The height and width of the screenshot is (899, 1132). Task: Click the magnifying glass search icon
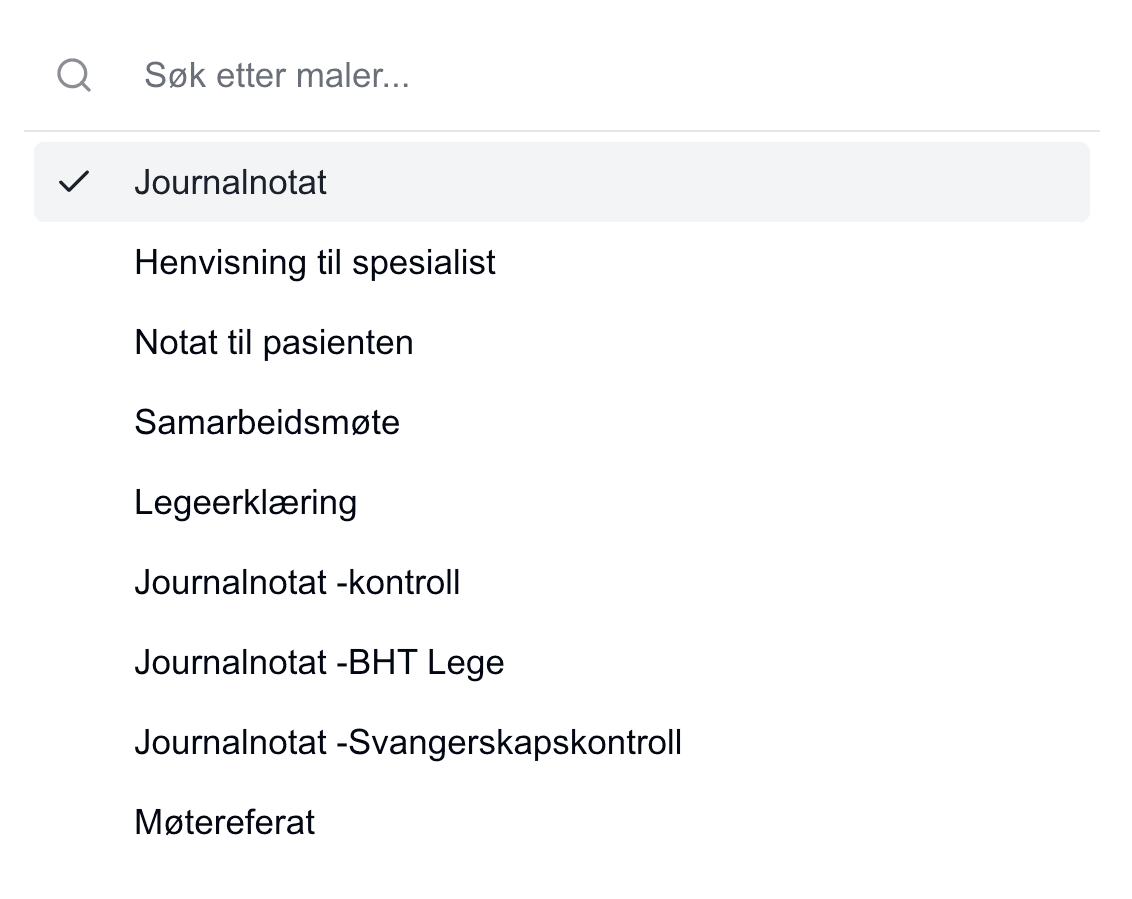74,75
